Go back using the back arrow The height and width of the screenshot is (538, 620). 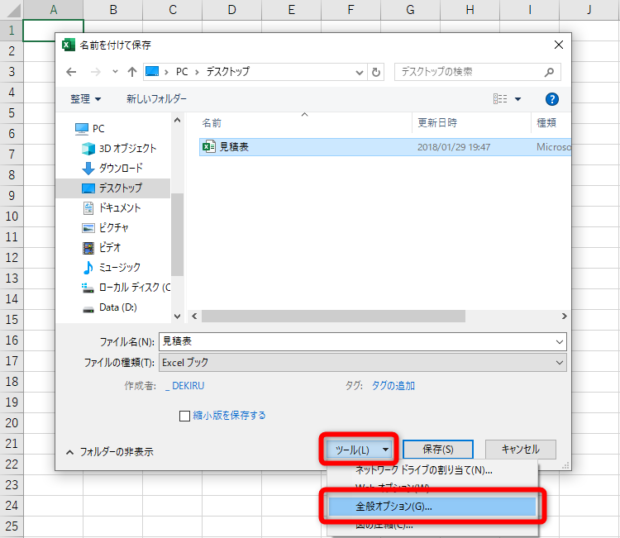point(71,72)
